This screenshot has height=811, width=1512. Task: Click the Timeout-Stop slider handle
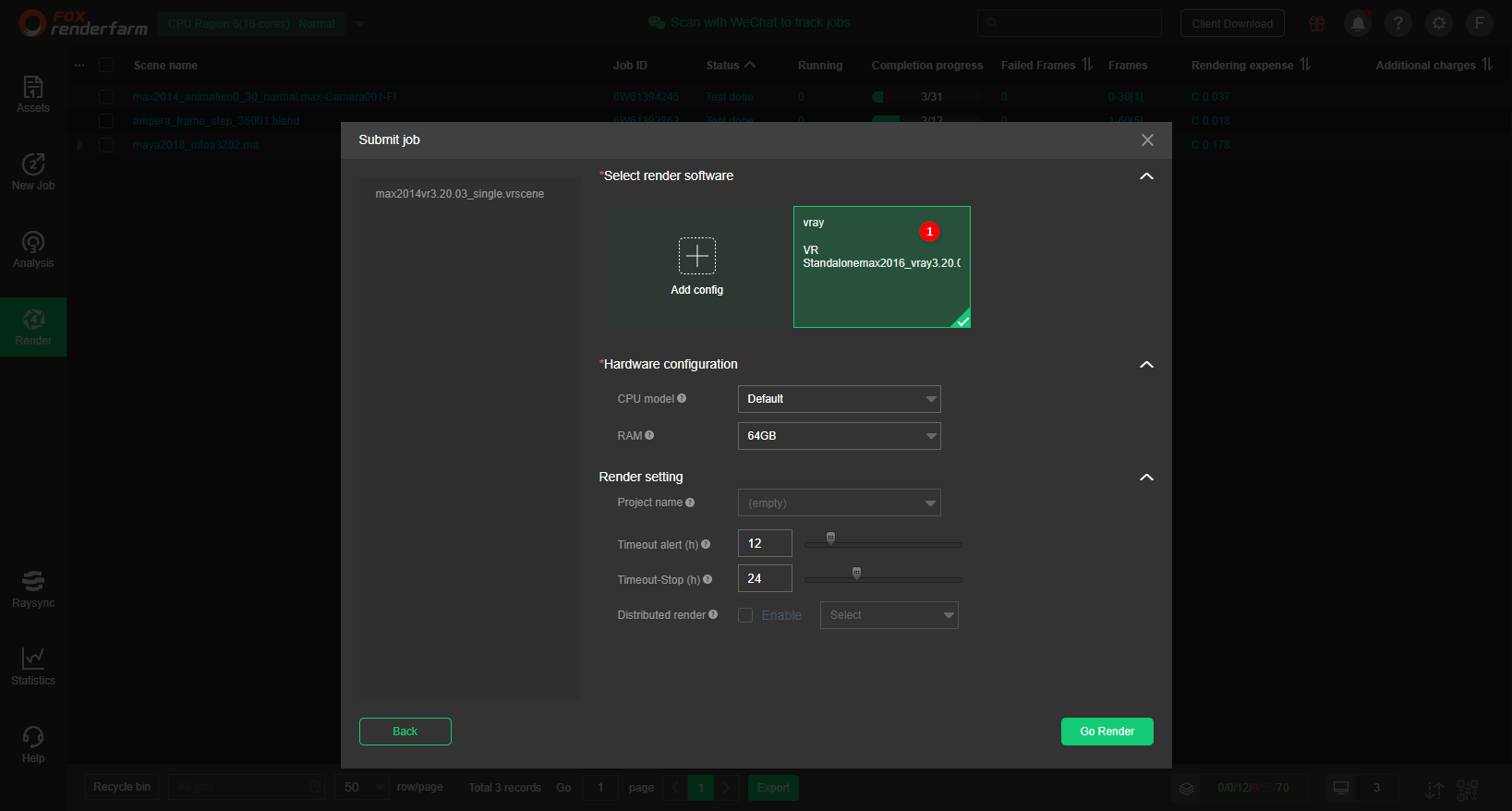(x=856, y=573)
